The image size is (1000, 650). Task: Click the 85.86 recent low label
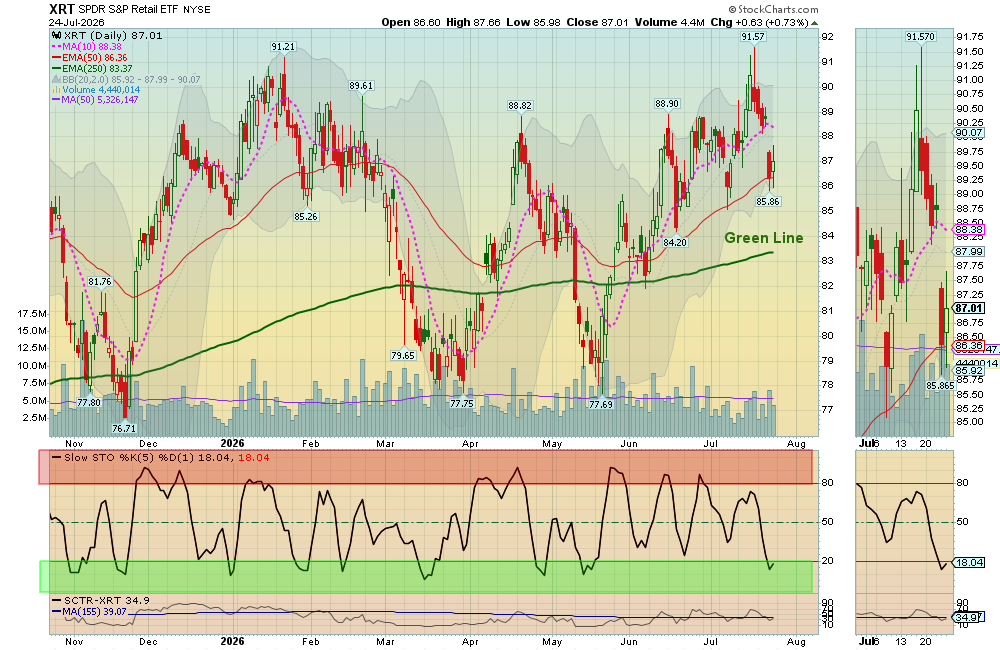click(x=768, y=202)
